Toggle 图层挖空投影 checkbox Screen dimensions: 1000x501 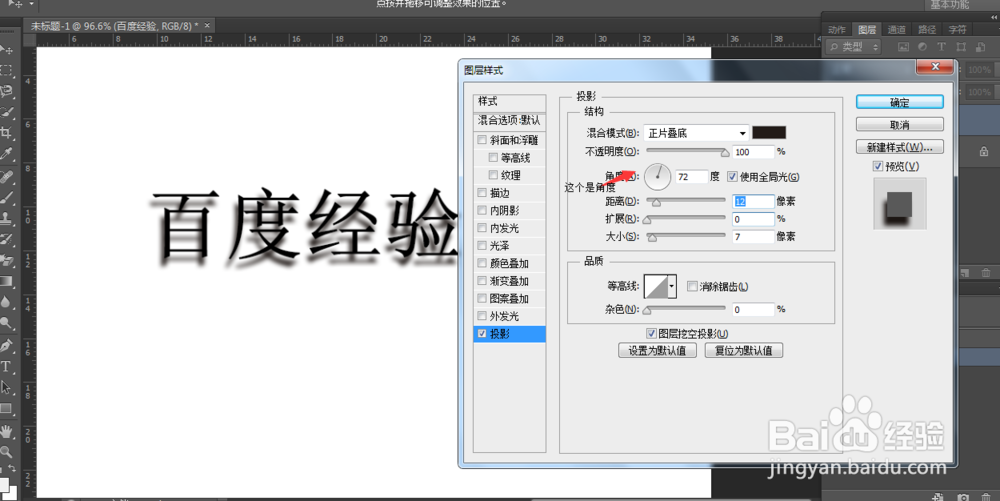[x=651, y=333]
